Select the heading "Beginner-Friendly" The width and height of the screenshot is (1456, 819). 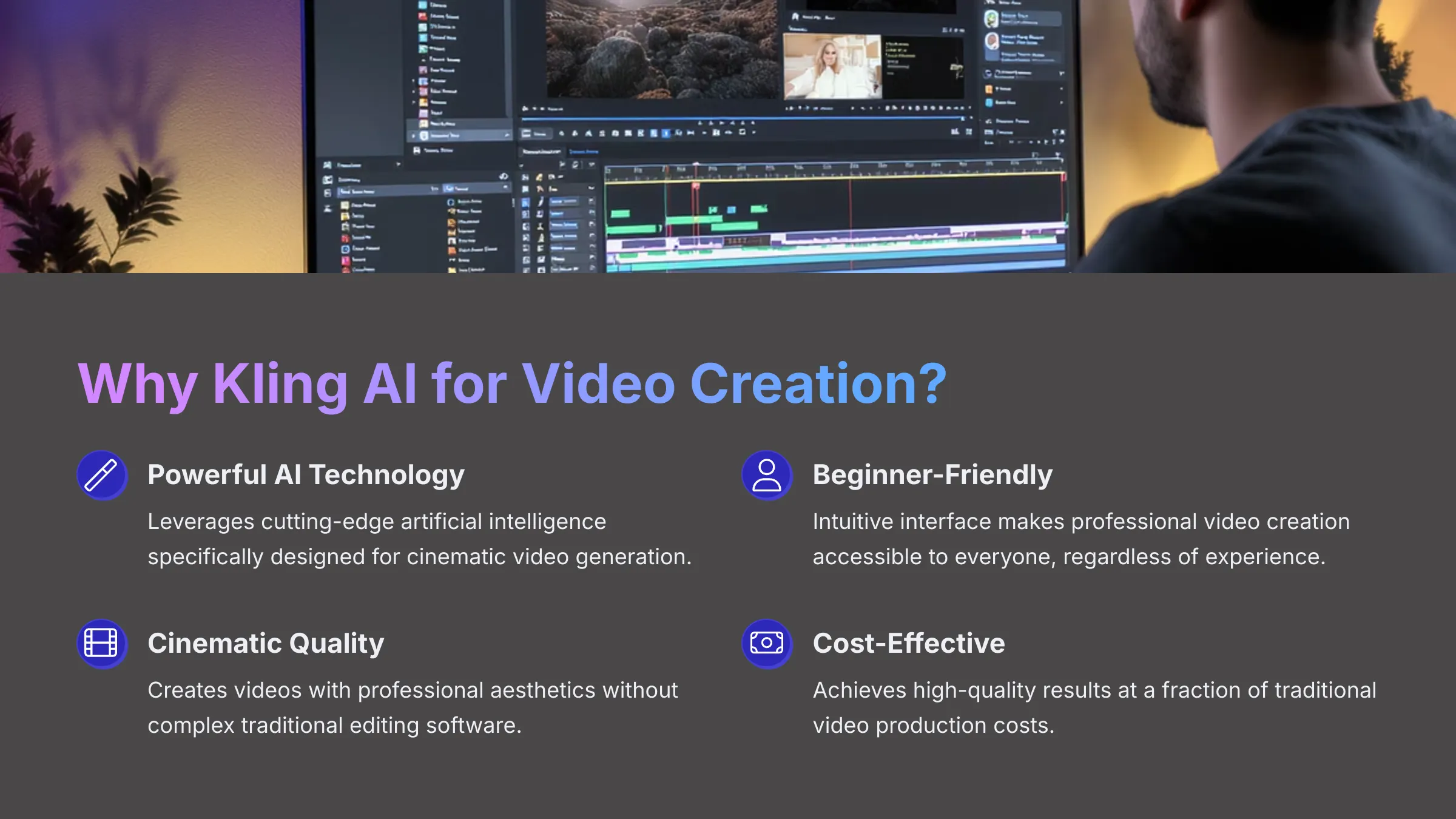pos(932,474)
